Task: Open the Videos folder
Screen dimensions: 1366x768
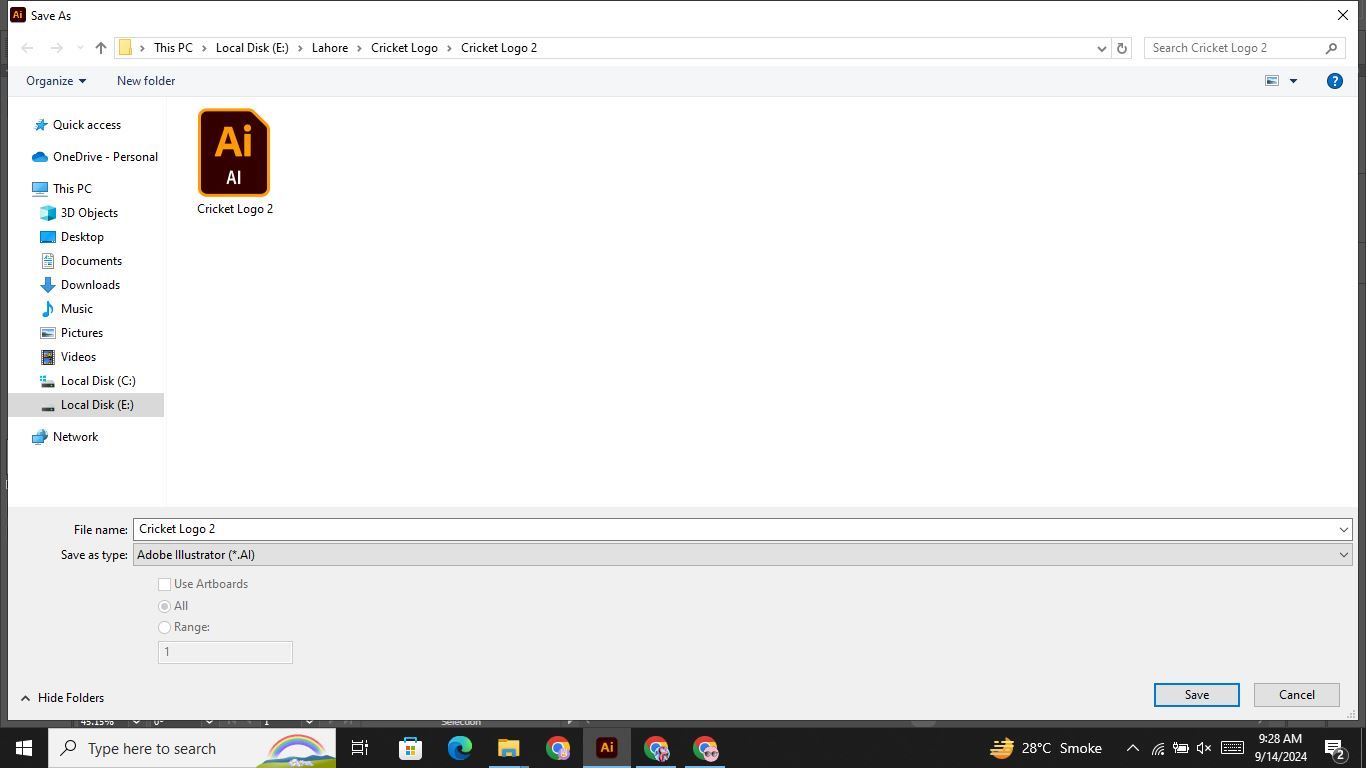Action: (78, 357)
